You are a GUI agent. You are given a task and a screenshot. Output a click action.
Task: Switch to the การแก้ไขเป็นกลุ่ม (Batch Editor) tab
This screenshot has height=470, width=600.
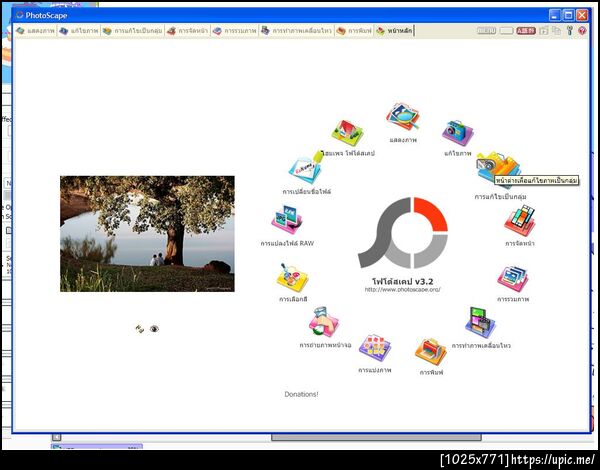133,31
